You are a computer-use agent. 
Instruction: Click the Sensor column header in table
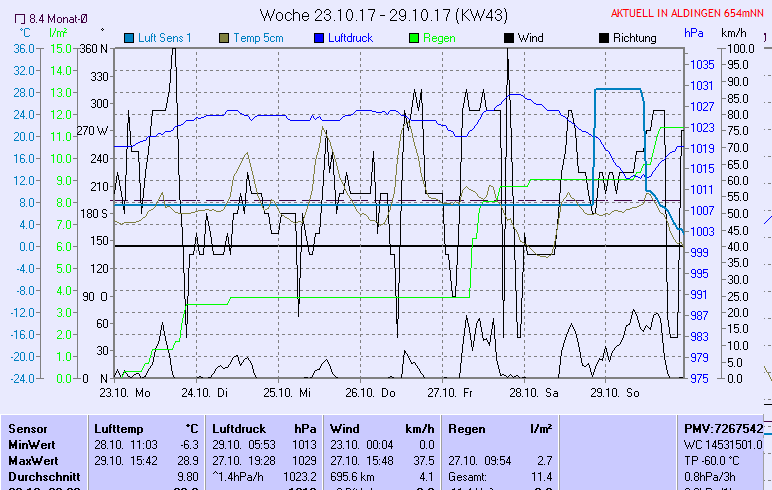click(28, 428)
